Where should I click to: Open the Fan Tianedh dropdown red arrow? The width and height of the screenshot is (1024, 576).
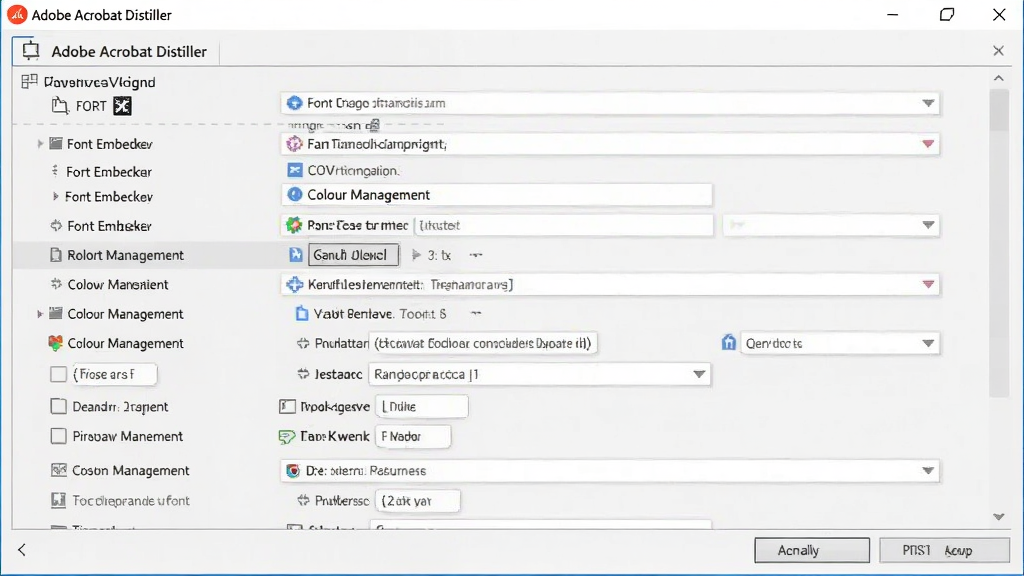pyautogui.click(x=927, y=144)
